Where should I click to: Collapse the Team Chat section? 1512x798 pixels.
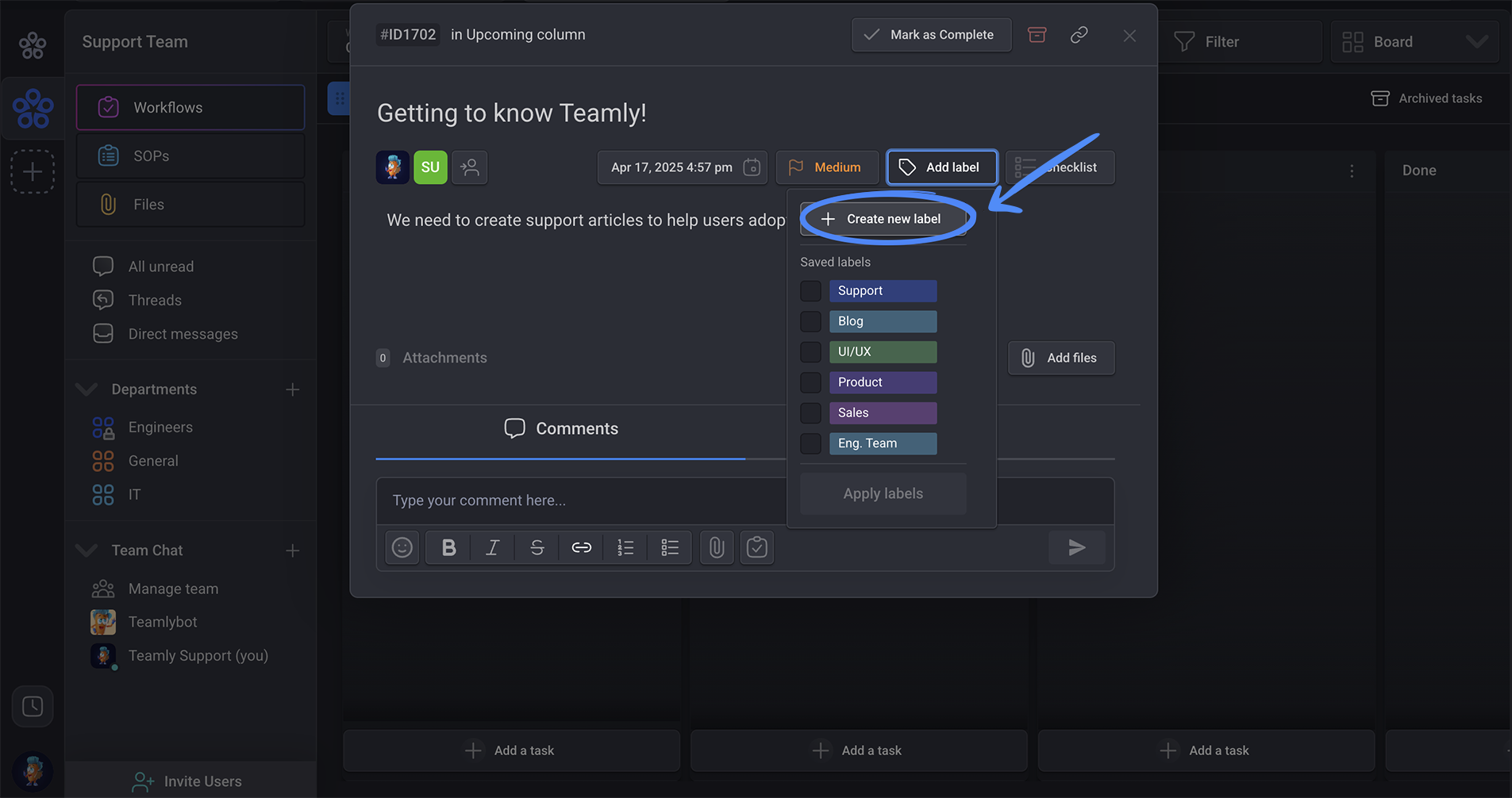pos(87,551)
